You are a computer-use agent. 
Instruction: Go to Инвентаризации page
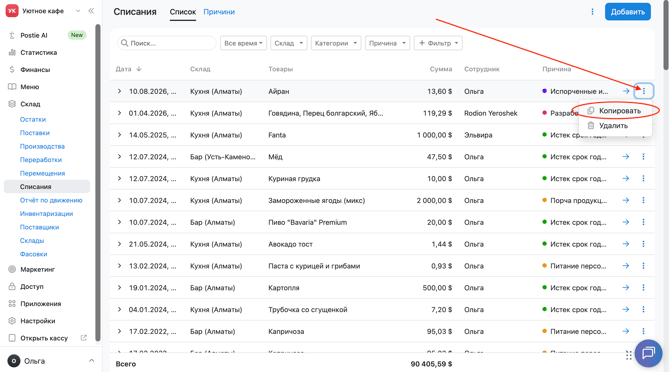[47, 214]
